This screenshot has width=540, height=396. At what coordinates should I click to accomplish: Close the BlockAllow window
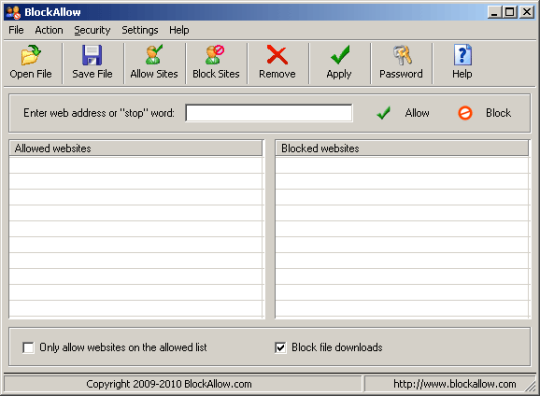coord(527,12)
